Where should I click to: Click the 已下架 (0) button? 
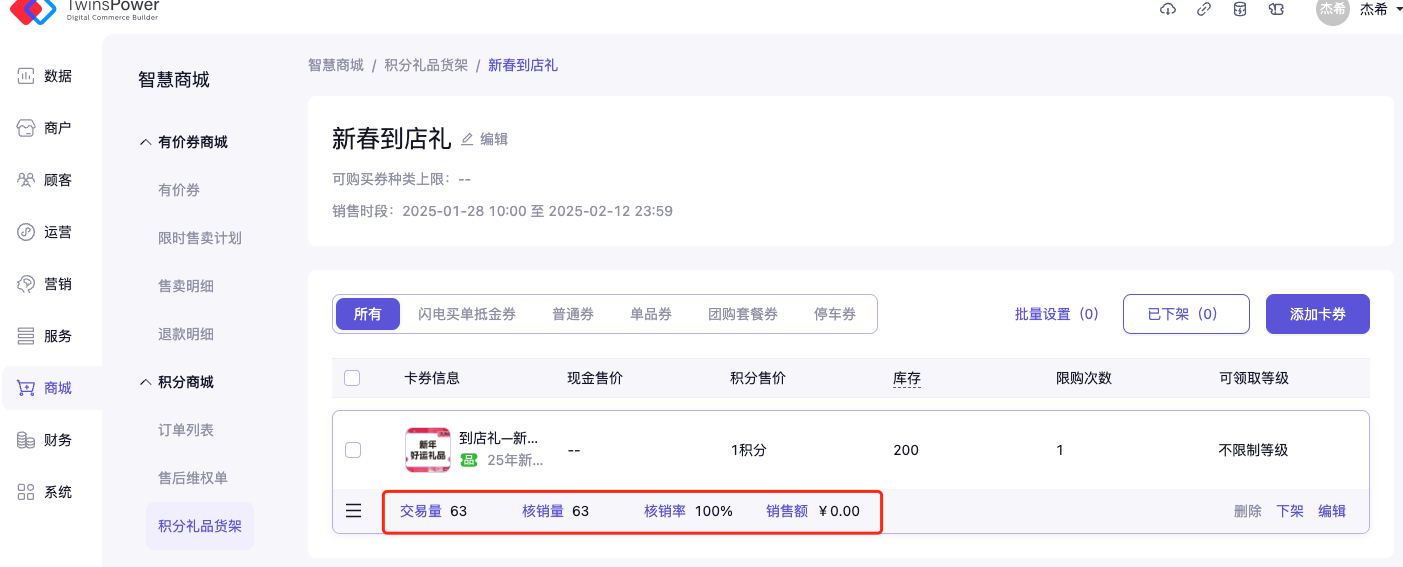pos(1186,314)
